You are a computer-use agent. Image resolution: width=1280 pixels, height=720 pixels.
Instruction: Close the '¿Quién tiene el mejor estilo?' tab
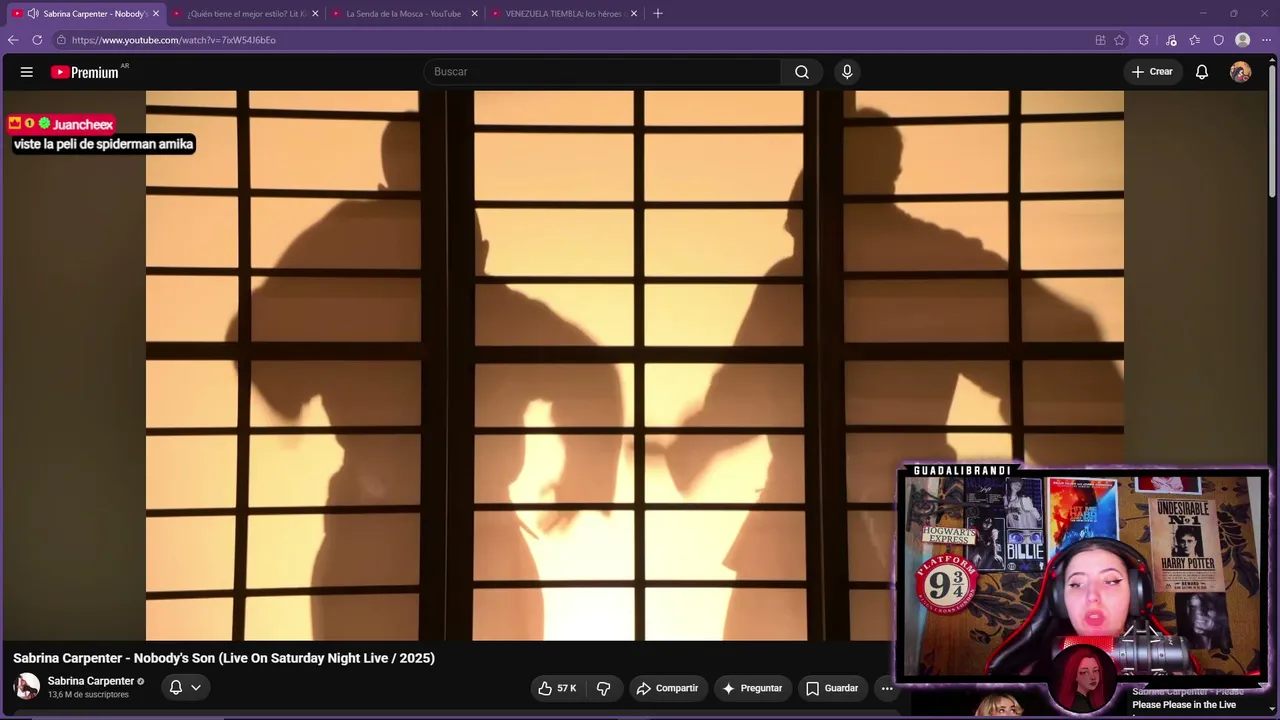[315, 14]
